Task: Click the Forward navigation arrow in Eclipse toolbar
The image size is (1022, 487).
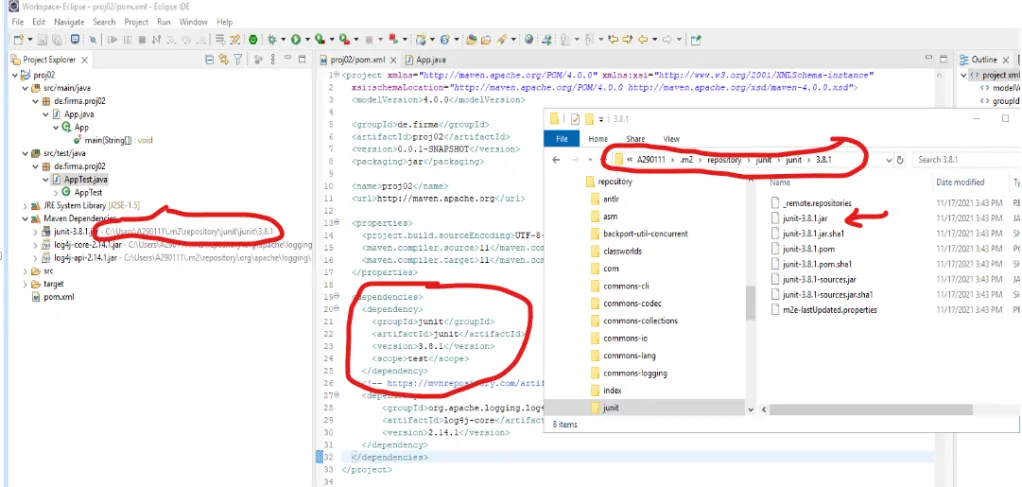Action: pos(667,39)
